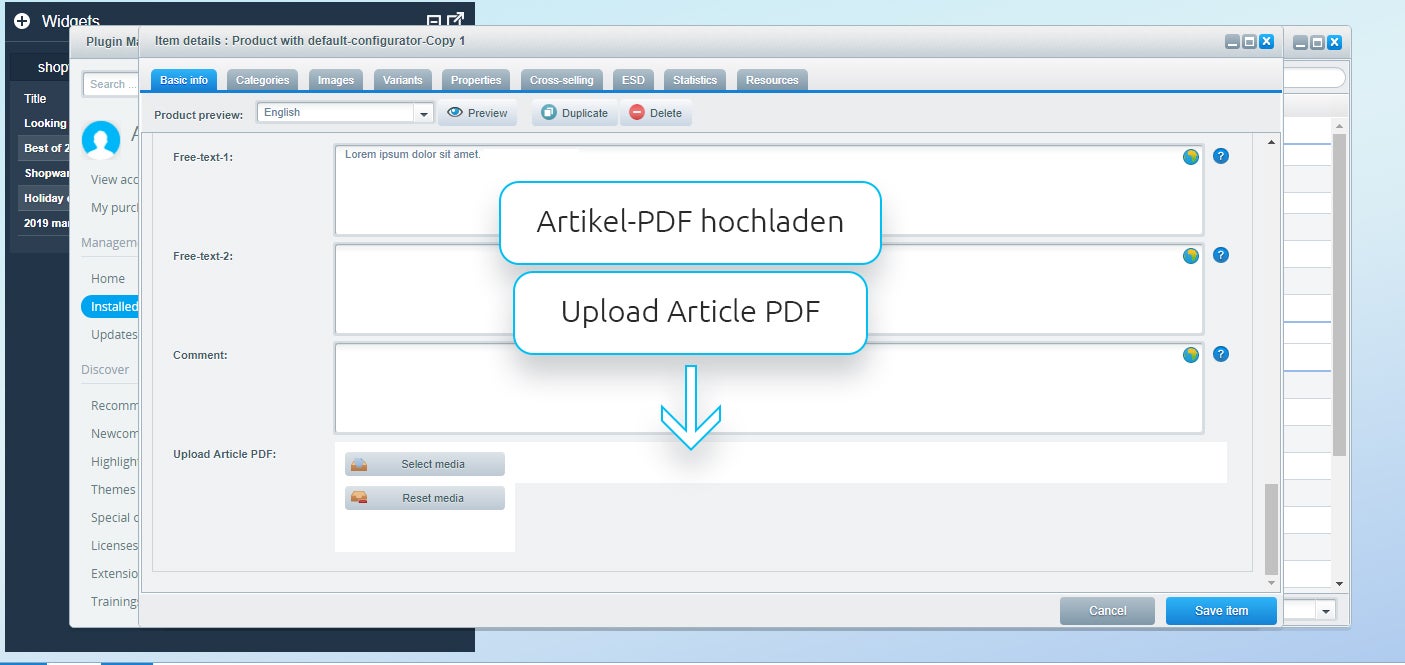Select the Basic info tab
Image resolution: width=1405 pixels, height=665 pixels.
tap(184, 80)
